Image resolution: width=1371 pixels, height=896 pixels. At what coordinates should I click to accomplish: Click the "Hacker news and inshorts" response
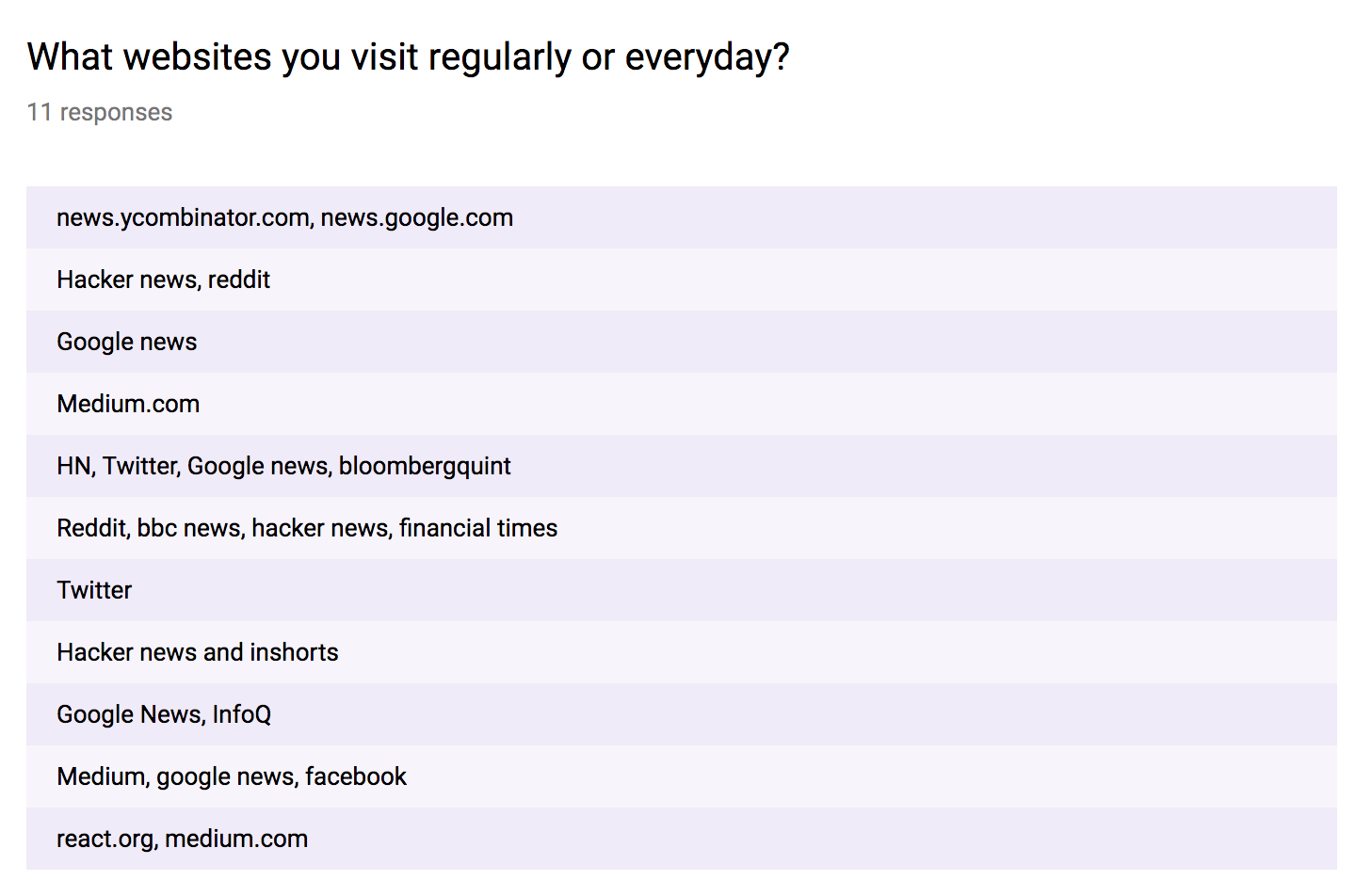(197, 652)
